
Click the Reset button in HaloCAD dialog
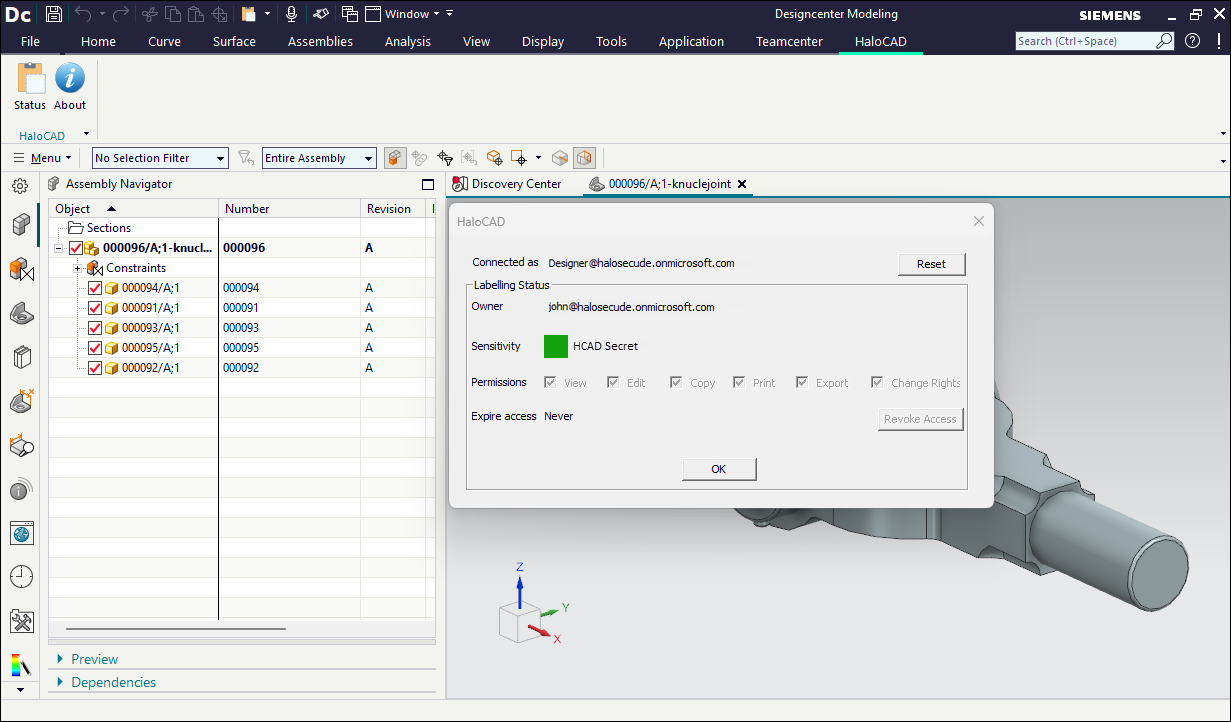click(x=931, y=264)
